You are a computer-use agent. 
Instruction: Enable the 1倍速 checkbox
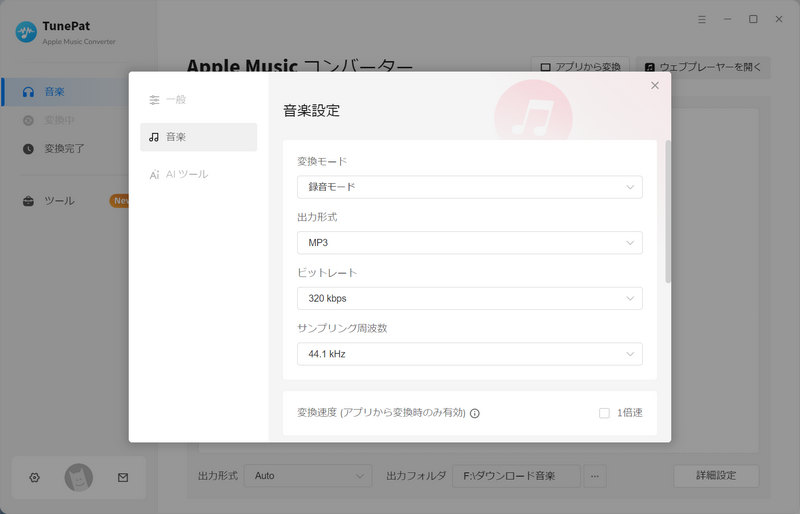click(x=604, y=413)
